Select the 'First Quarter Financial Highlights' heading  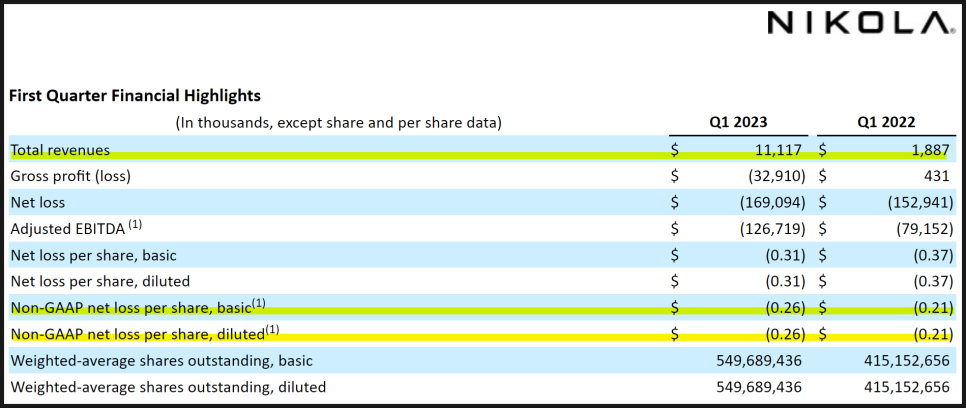pyautogui.click(x=136, y=96)
